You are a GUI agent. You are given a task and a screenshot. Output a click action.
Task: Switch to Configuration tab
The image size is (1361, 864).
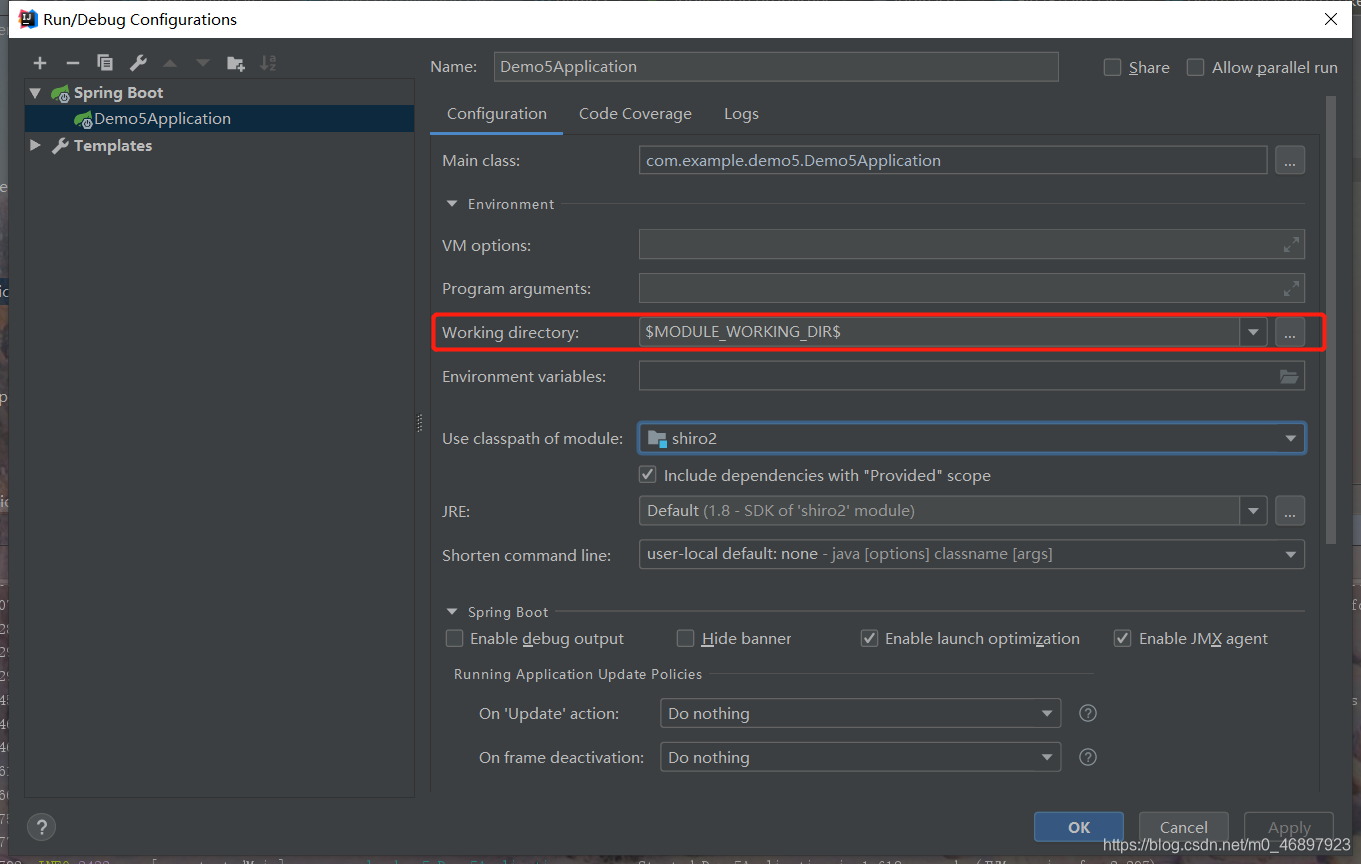497,114
